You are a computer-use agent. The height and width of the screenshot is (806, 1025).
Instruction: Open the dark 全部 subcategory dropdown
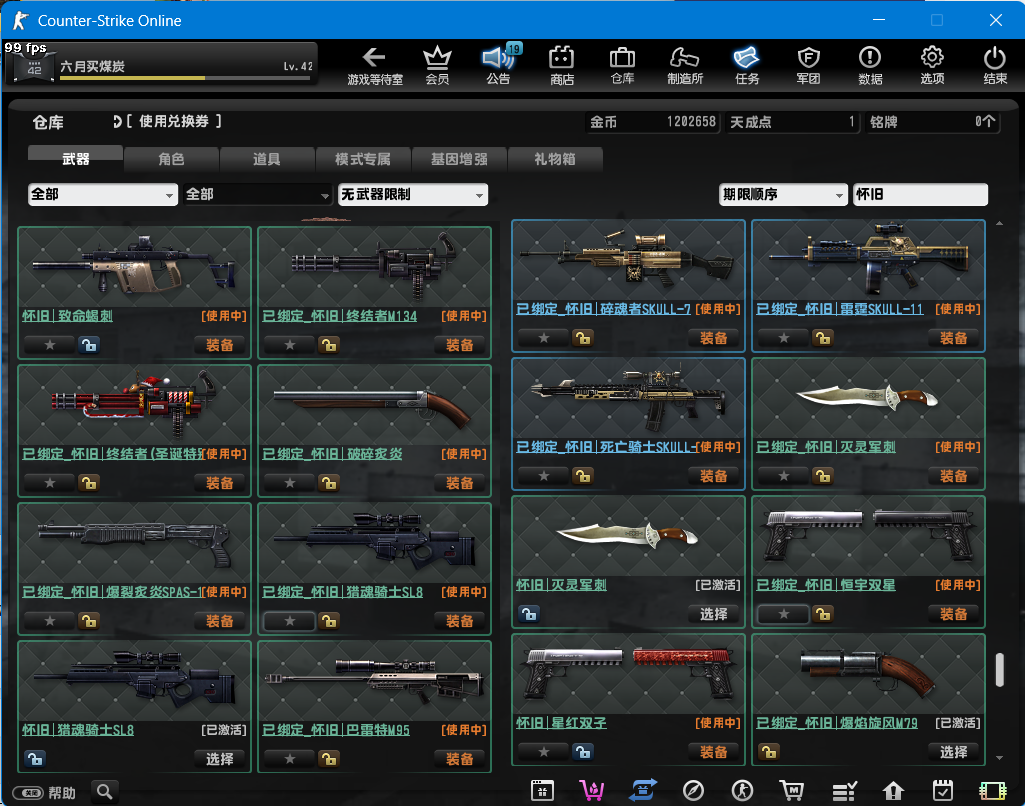(258, 194)
